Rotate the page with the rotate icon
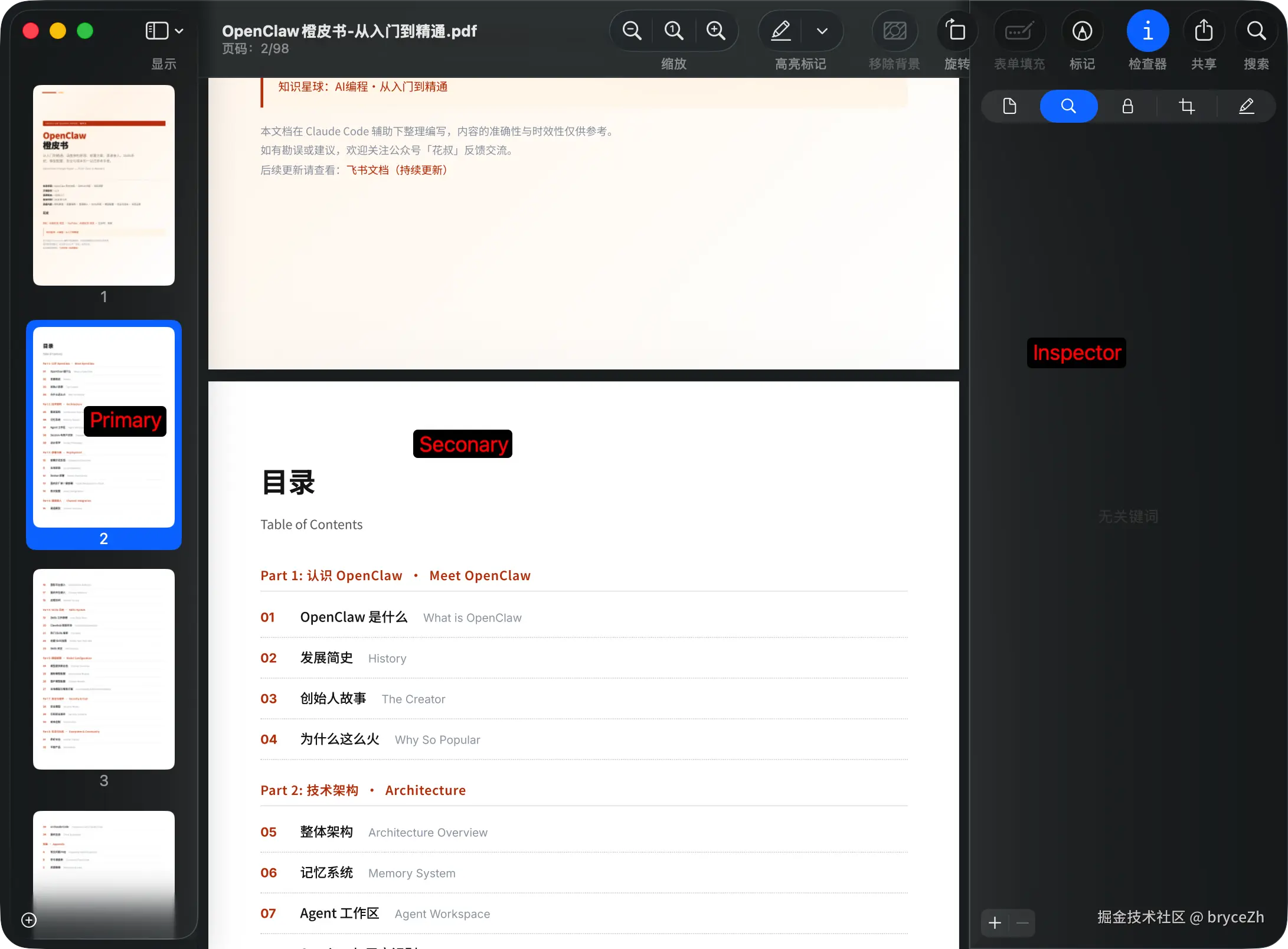The width and height of the screenshot is (1288, 949). coord(955,31)
